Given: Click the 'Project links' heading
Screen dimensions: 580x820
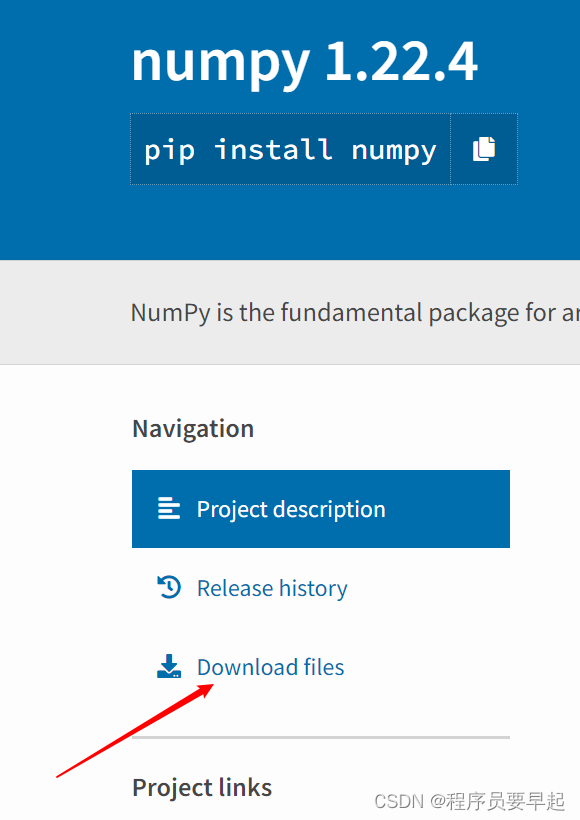Looking at the screenshot, I should pyautogui.click(x=202, y=788).
